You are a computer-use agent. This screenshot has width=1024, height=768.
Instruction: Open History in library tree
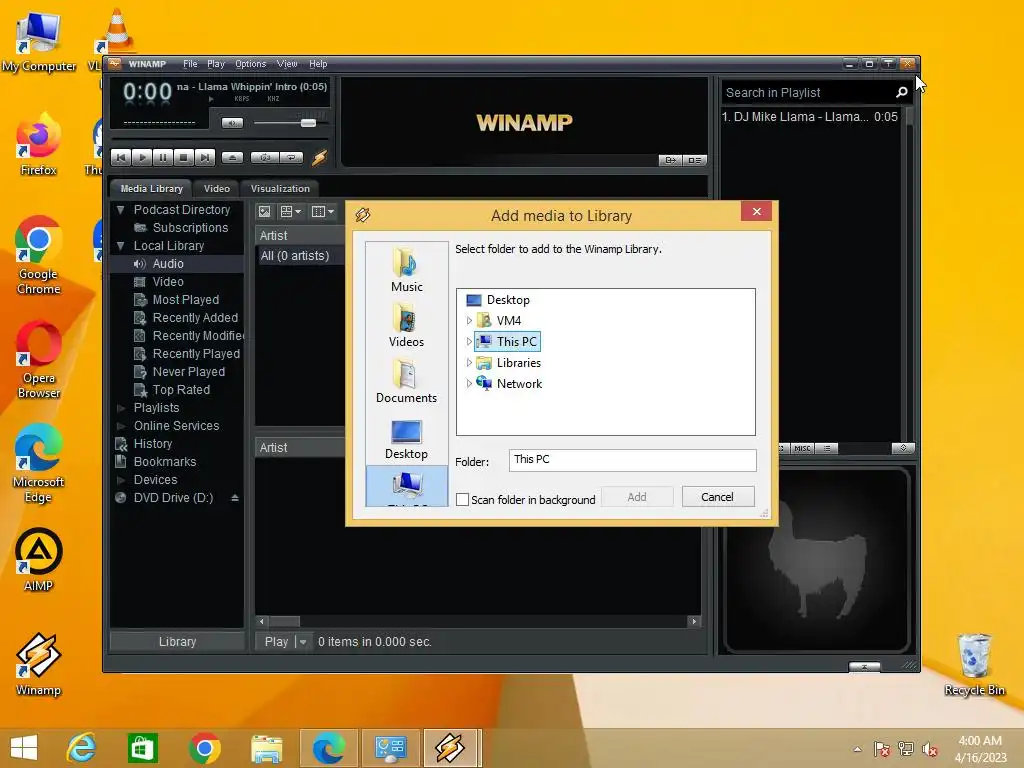click(152, 443)
